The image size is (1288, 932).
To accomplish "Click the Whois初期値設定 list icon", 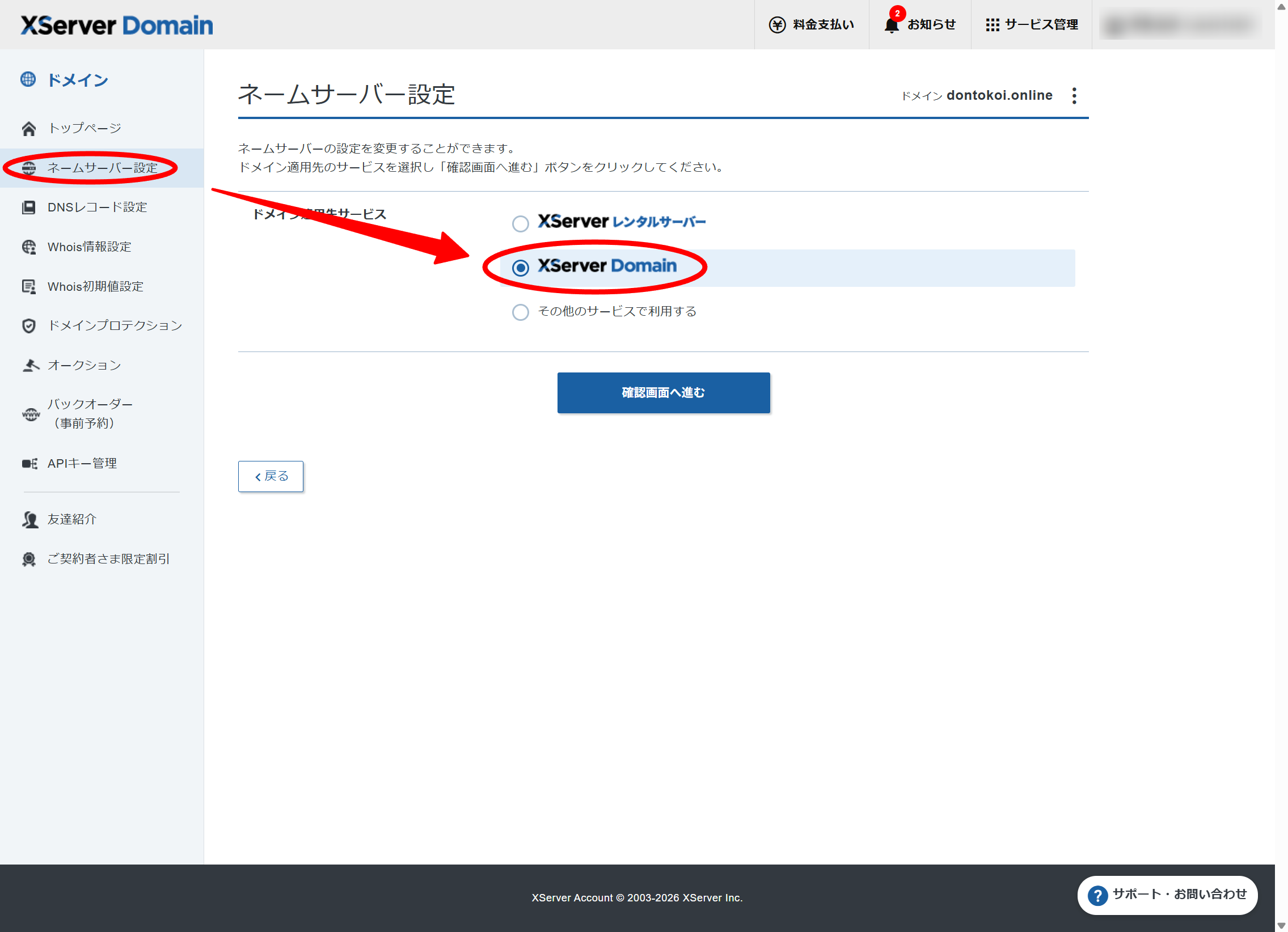I will click(x=29, y=286).
